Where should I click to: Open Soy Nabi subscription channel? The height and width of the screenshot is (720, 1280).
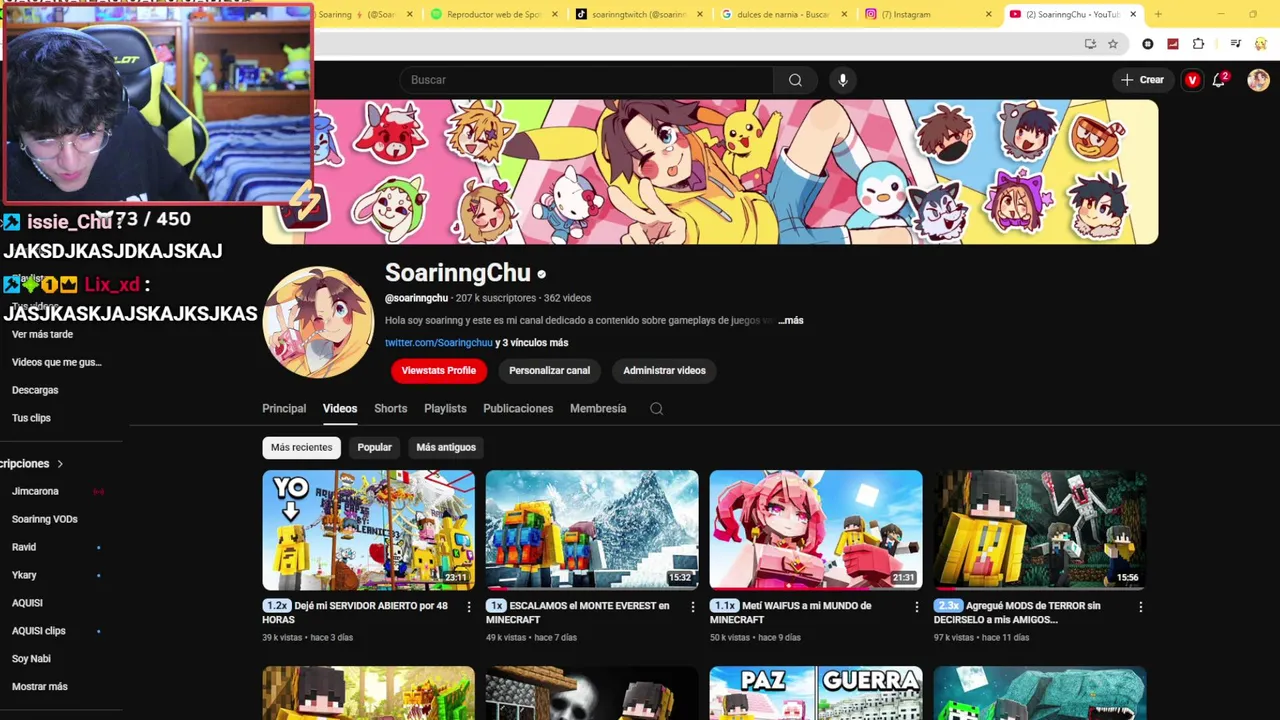pyautogui.click(x=31, y=659)
